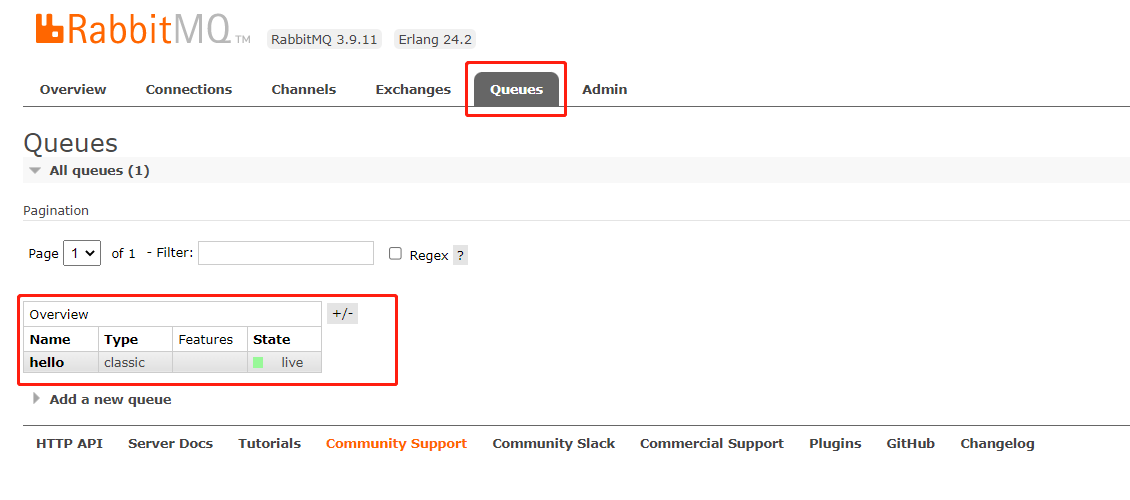Click the classic type cell
Viewport: 1130px width, 500px height.
coord(135,362)
